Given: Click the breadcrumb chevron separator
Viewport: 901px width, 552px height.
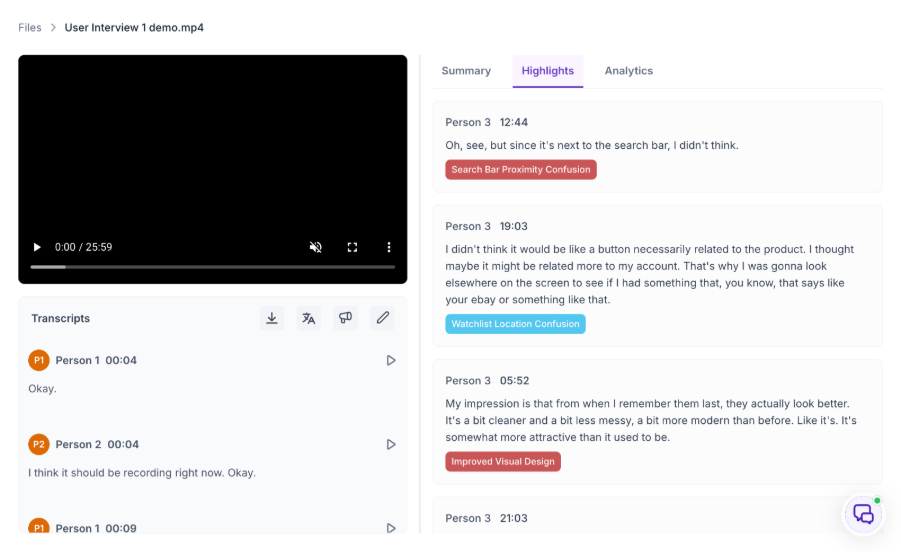Looking at the screenshot, I should pos(53,28).
